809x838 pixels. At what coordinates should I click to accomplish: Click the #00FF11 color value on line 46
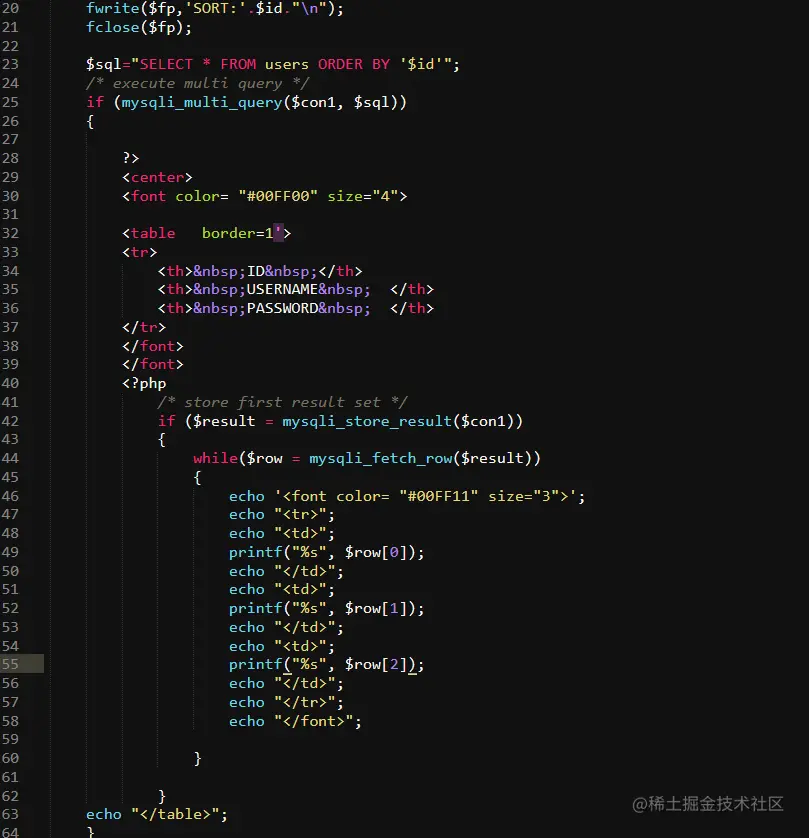tap(438, 496)
